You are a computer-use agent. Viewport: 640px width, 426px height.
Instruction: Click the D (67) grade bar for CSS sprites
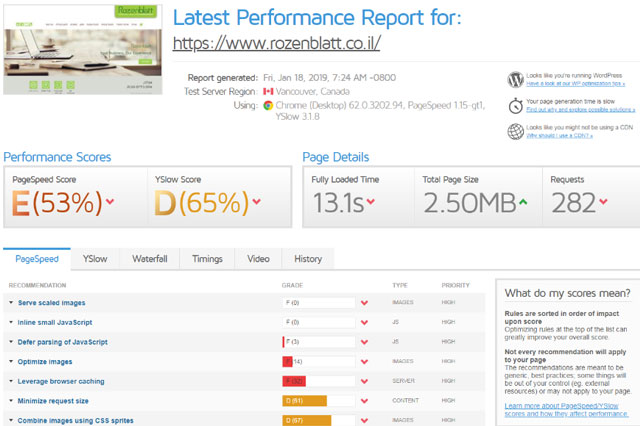(319, 420)
